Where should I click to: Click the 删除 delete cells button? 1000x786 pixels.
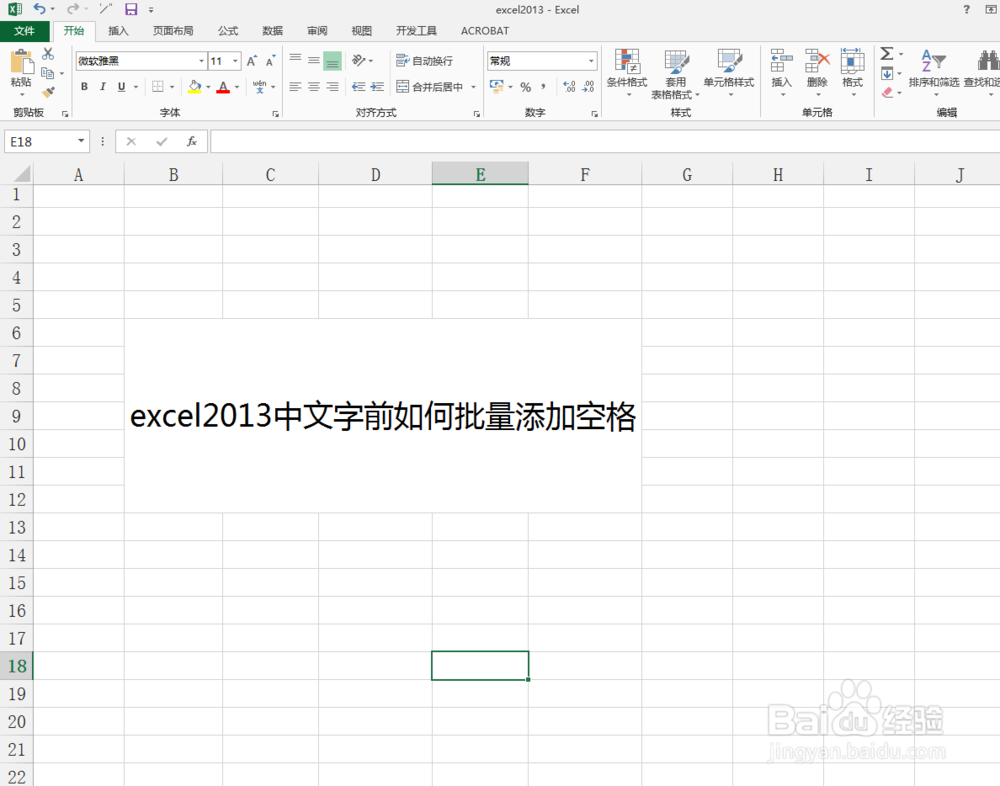click(x=817, y=72)
